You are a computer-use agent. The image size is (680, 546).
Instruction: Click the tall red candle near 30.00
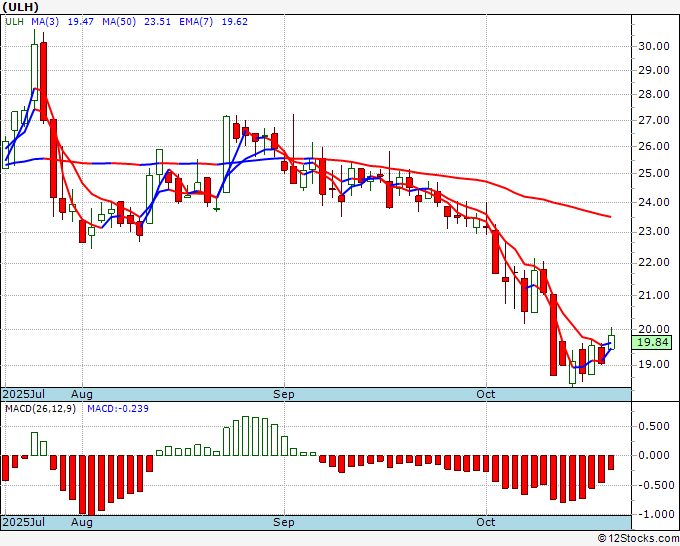43,82
